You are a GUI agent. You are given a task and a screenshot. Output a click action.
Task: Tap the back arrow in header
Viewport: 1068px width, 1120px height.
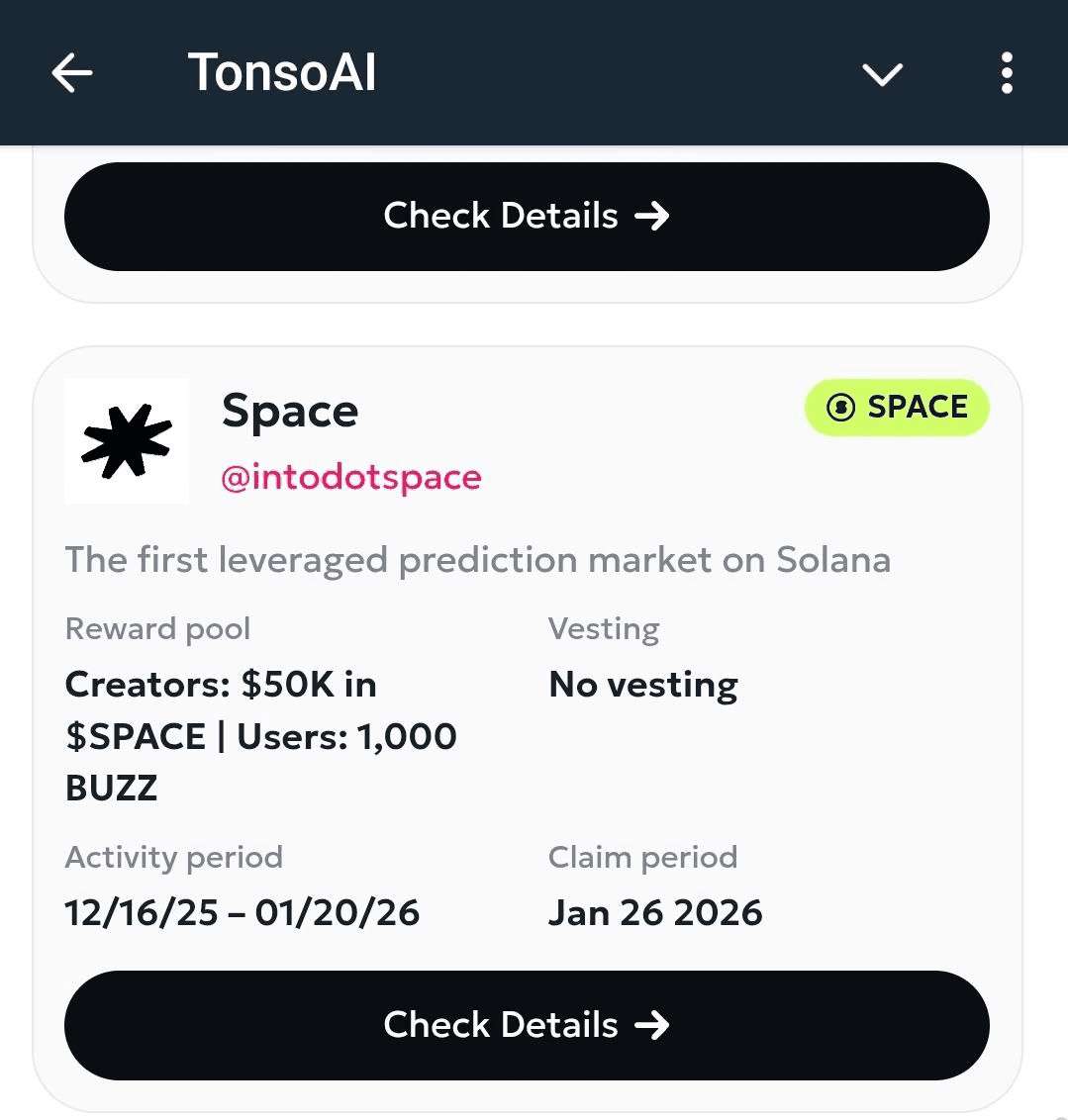tap(72, 73)
